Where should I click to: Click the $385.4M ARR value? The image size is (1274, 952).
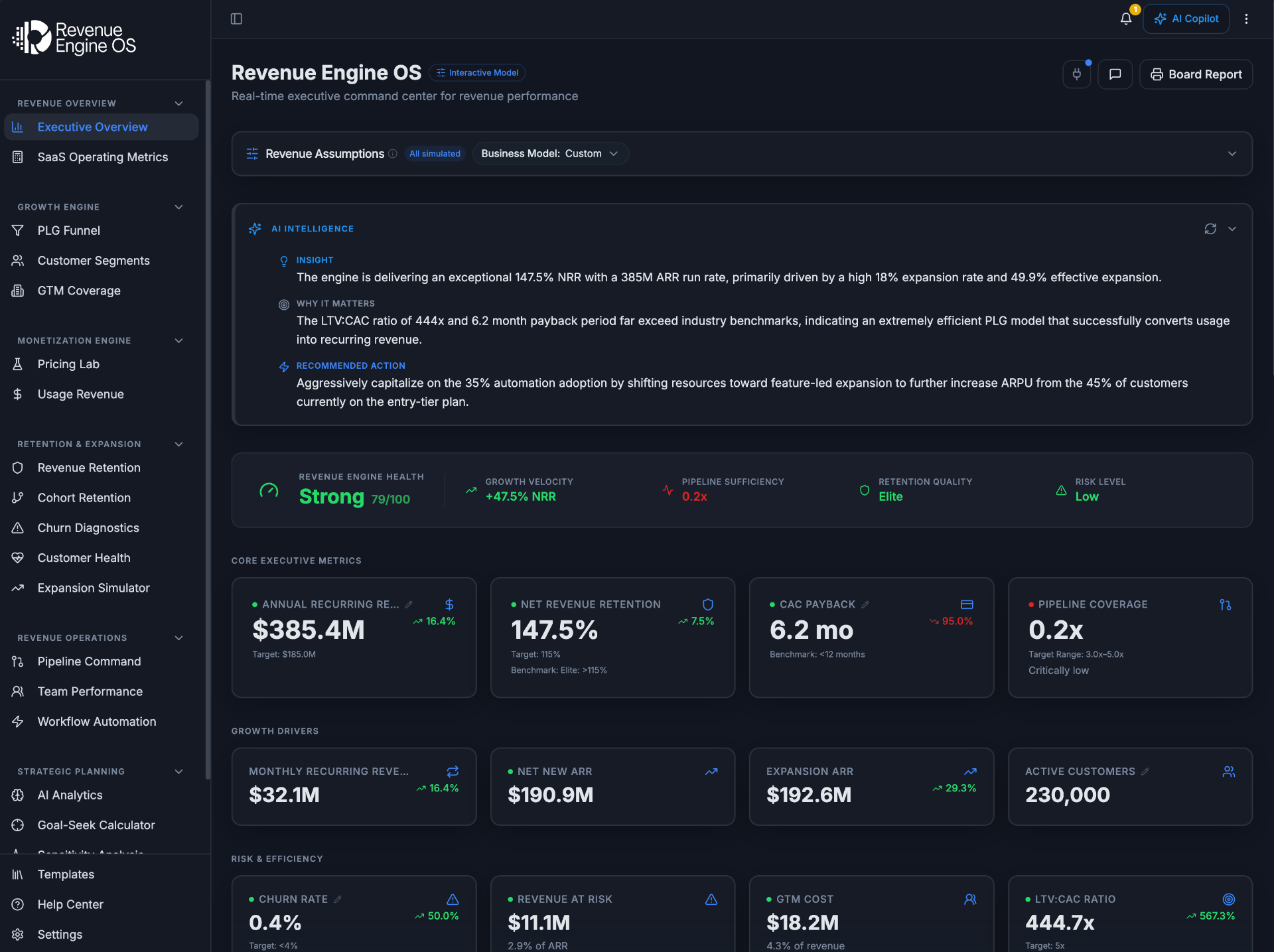click(309, 630)
